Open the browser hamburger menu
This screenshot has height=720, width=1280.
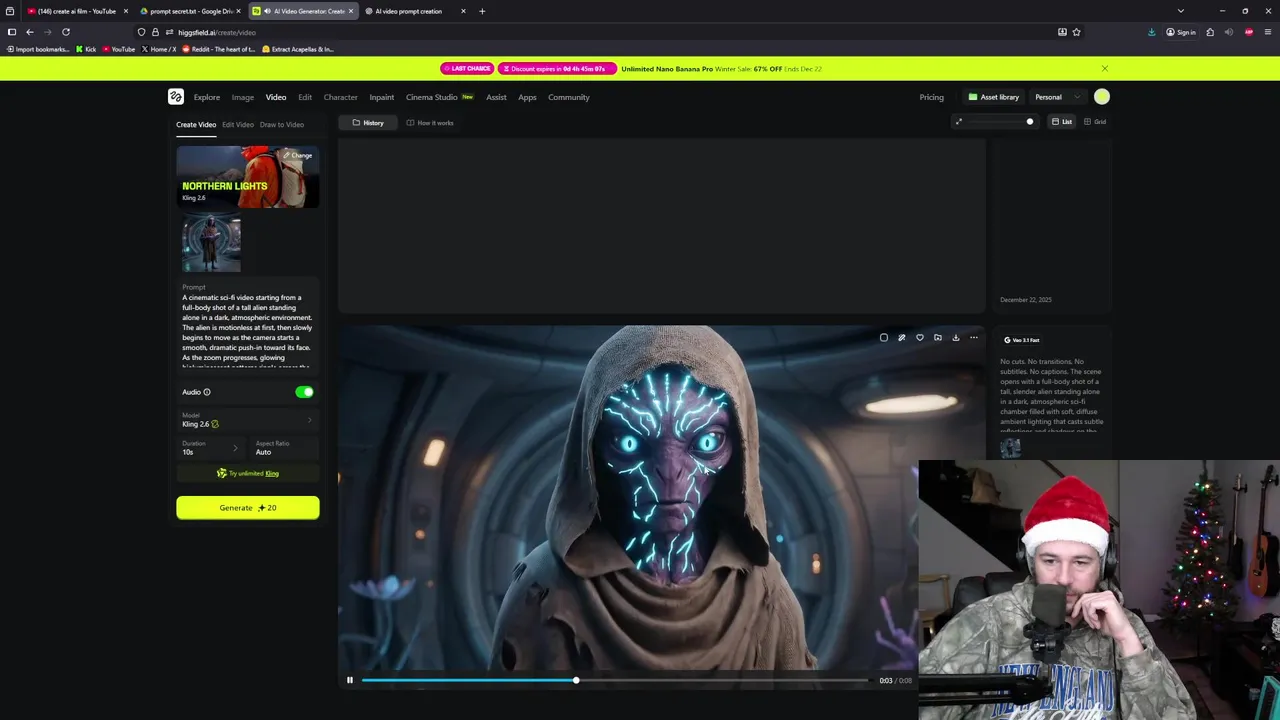[x=1268, y=32]
